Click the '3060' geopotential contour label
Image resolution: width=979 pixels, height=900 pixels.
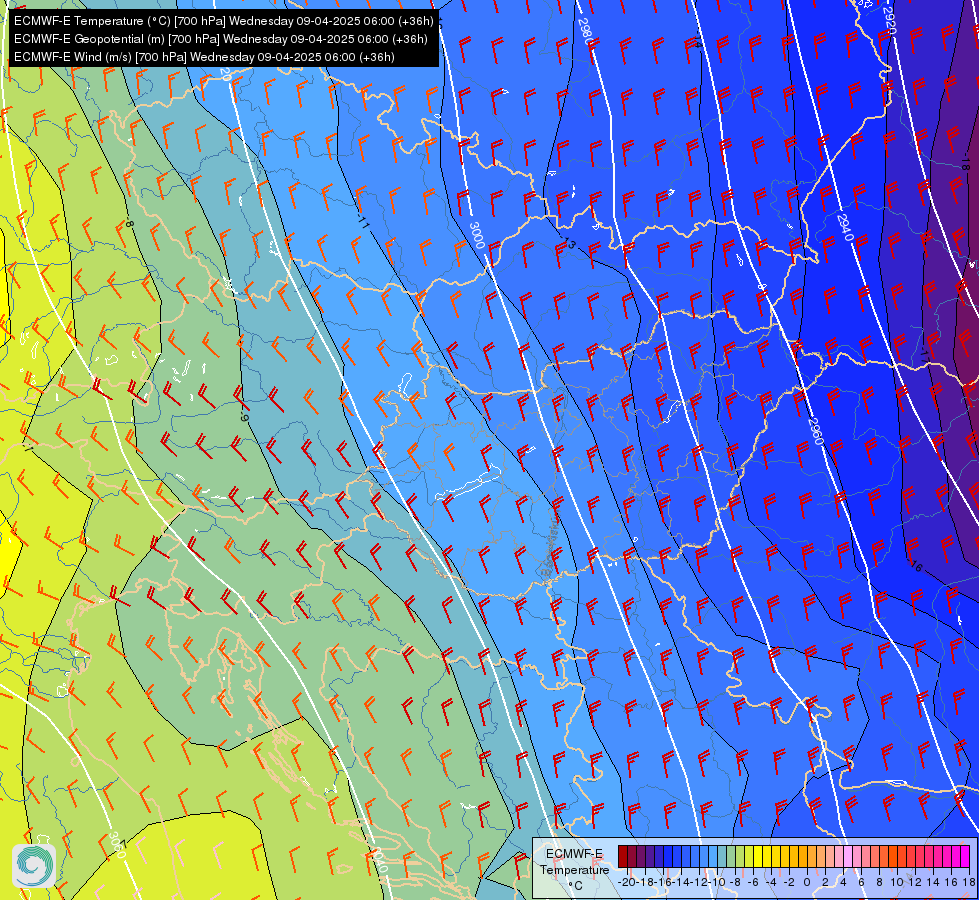[x=117, y=844]
